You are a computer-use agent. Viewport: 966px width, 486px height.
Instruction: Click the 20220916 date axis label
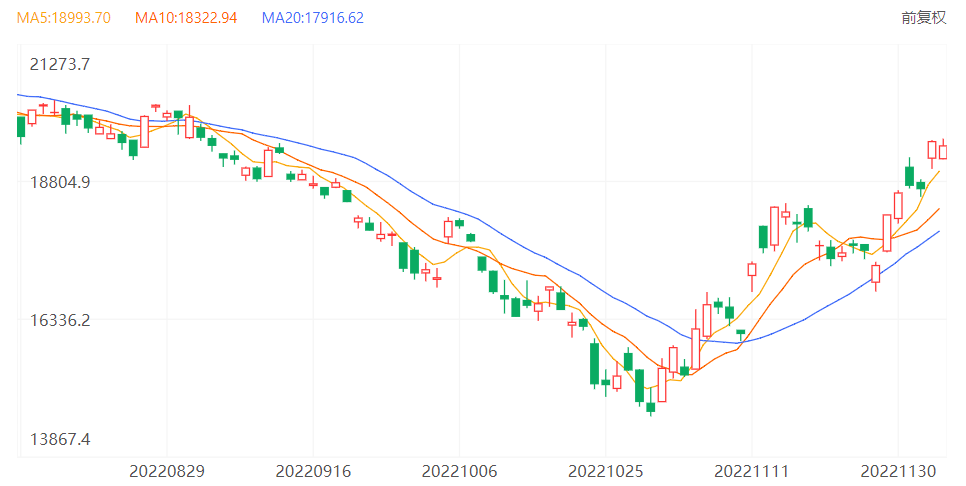click(x=313, y=472)
